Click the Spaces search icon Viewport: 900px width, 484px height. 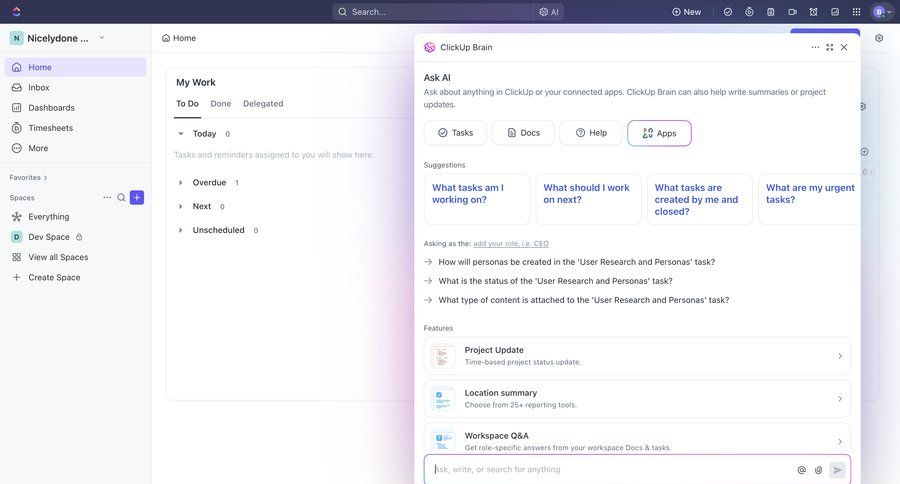[x=121, y=198]
